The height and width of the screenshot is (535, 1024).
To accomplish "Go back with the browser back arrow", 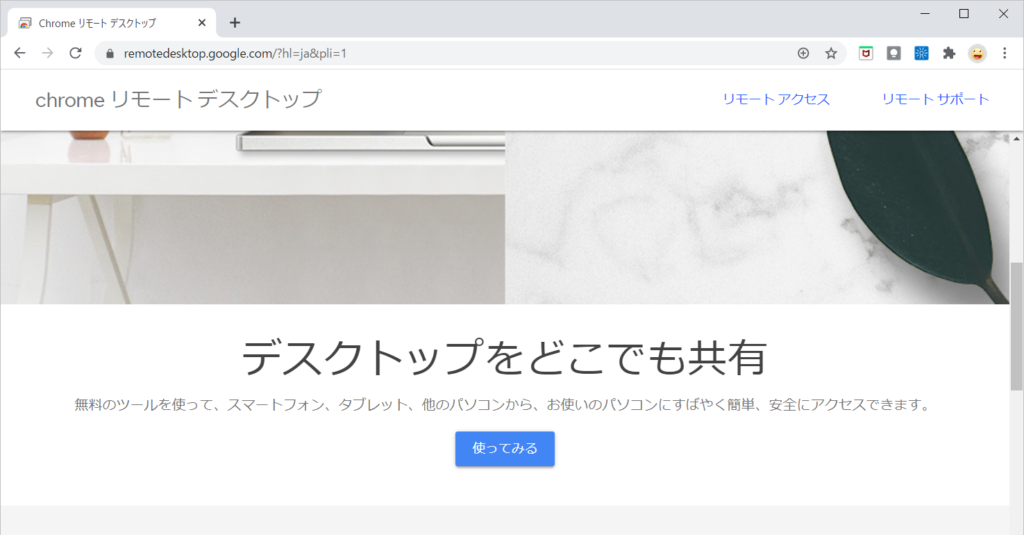I will tap(20, 54).
